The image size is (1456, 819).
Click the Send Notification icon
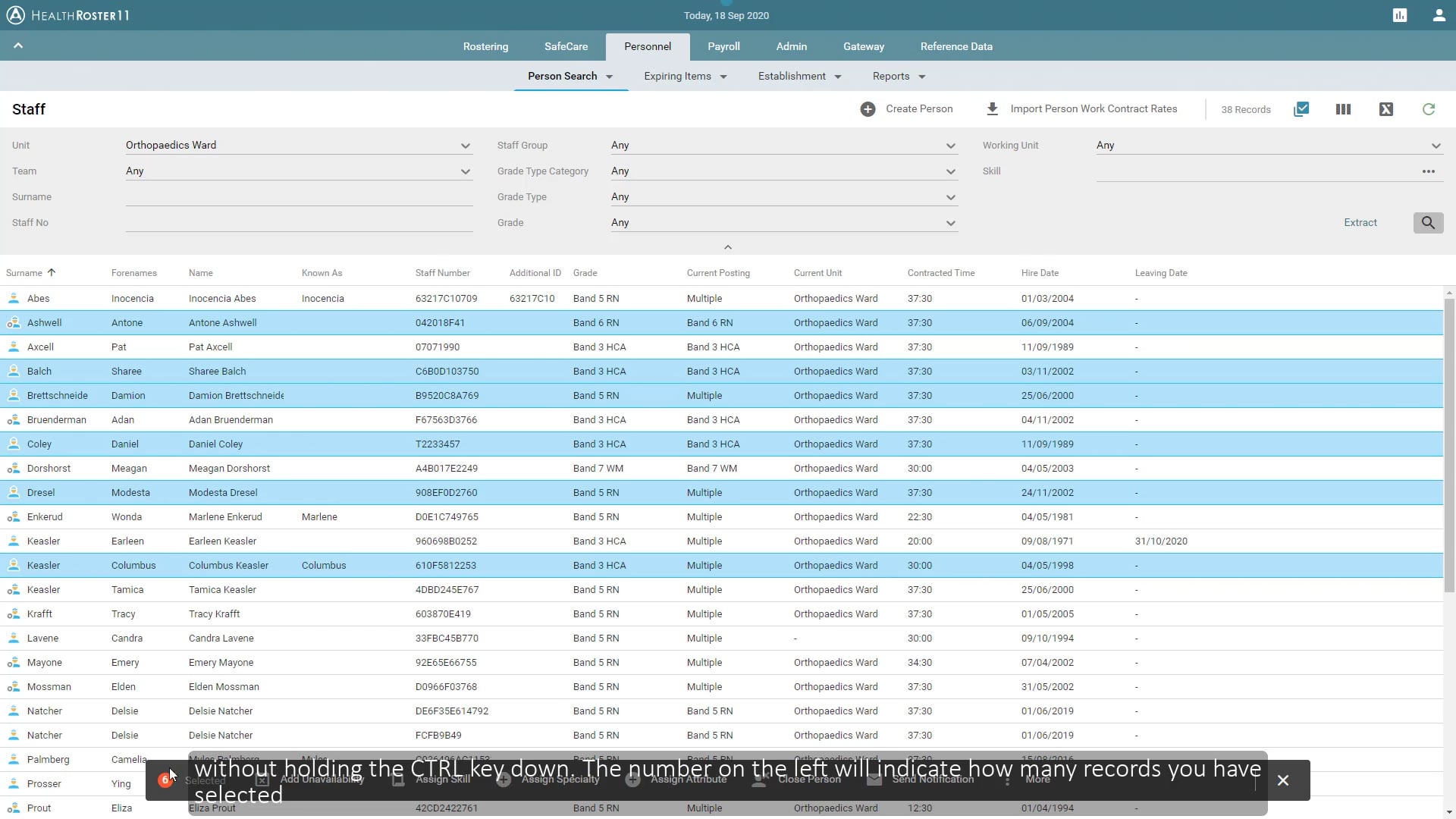873,779
